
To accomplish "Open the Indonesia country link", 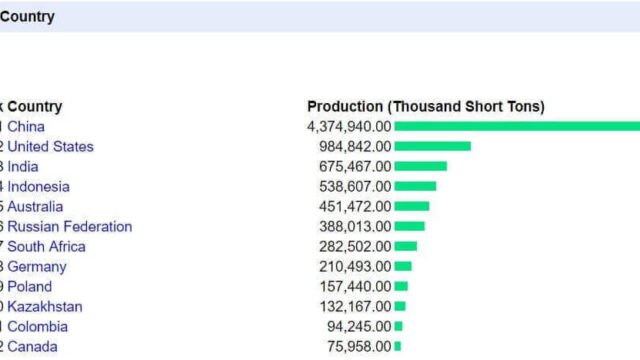I will (38, 187).
